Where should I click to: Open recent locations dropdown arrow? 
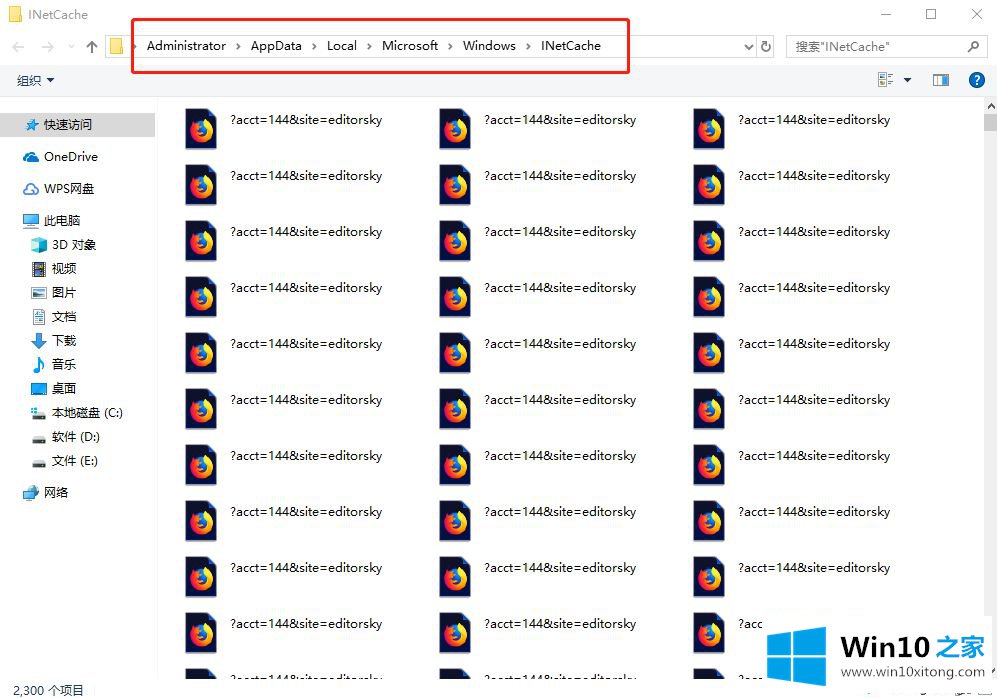tap(71, 46)
